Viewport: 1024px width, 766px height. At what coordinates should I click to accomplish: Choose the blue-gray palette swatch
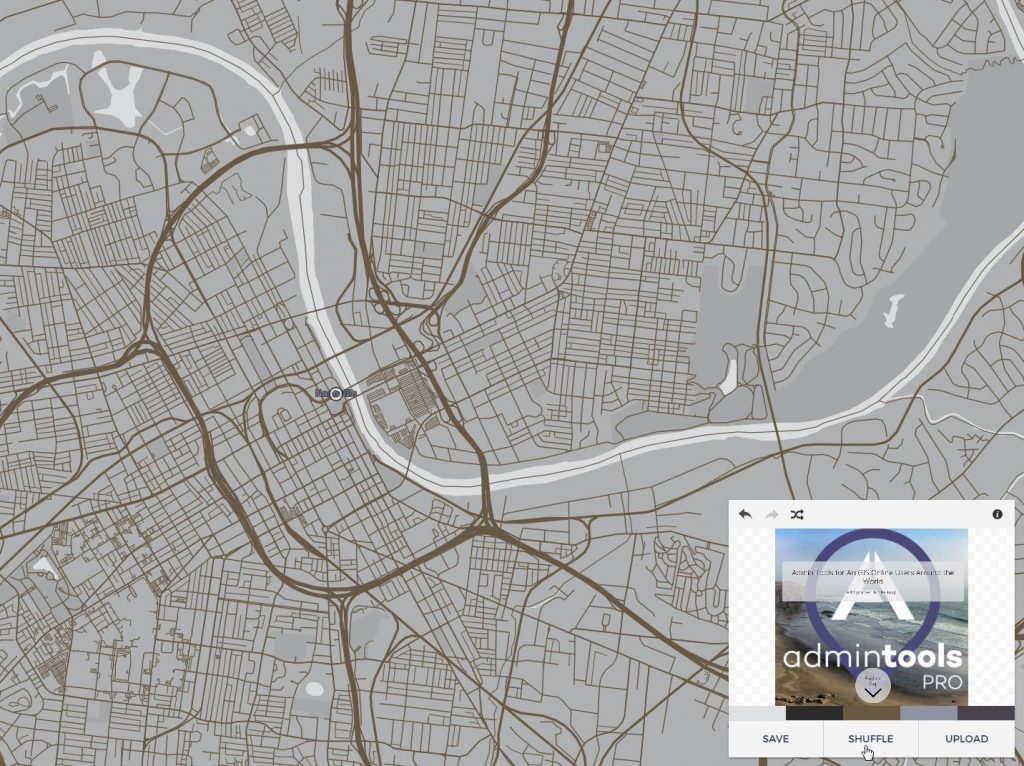pos(928,713)
